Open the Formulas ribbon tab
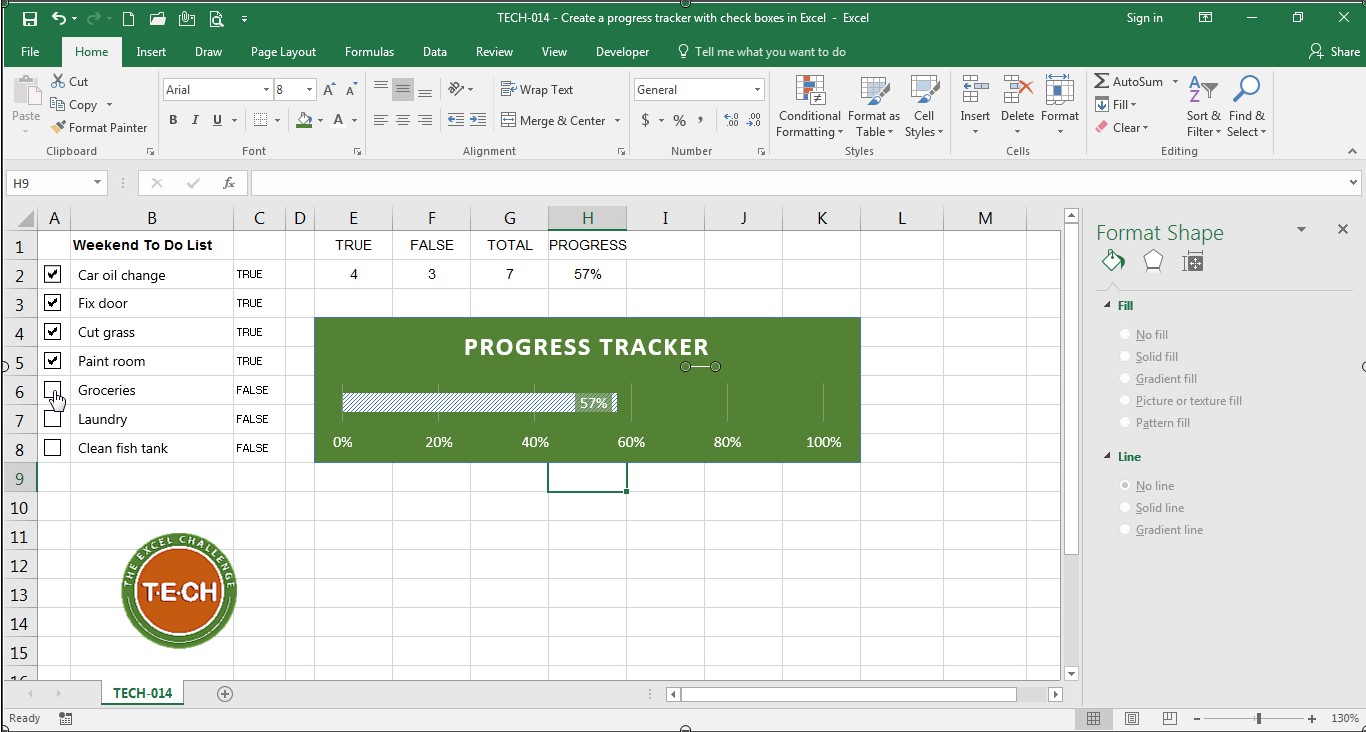The height and width of the screenshot is (732, 1366). (x=369, y=52)
